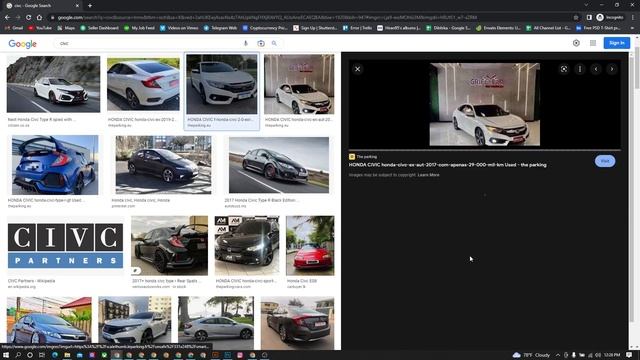
Task: Open the Error Trello bookmark
Action: [x=358, y=28]
